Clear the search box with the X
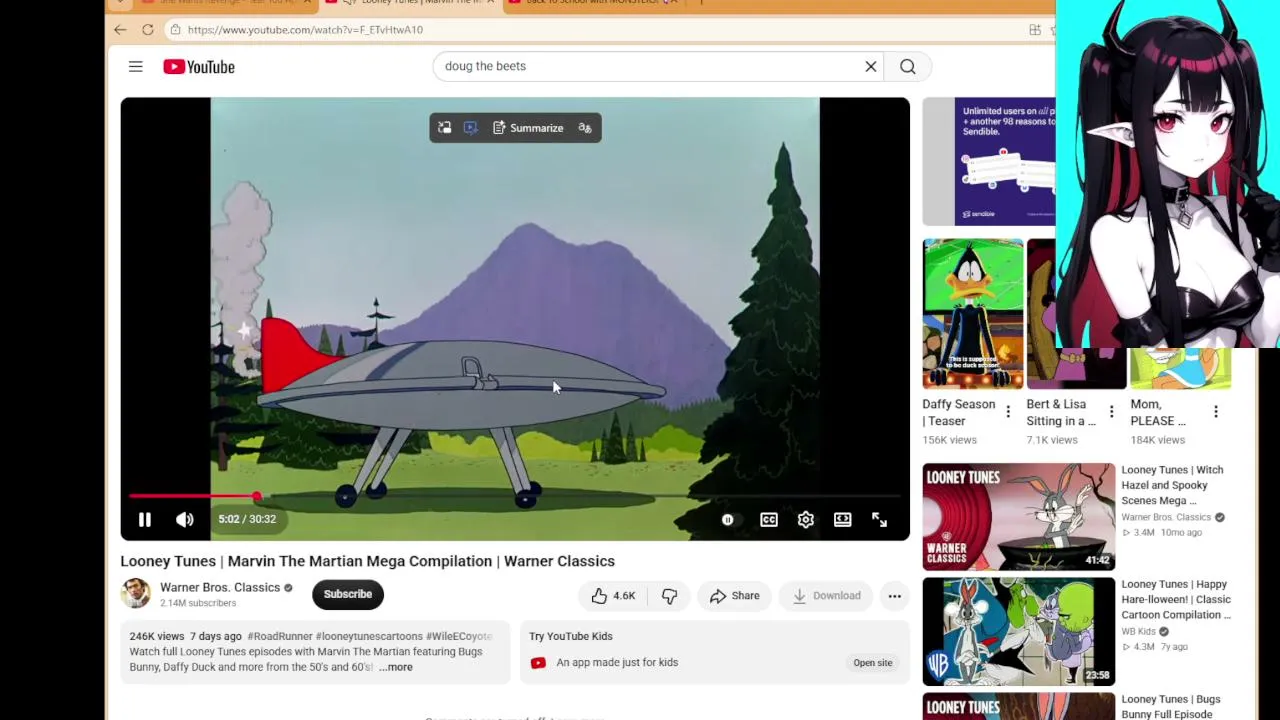The height and width of the screenshot is (720, 1280). (x=871, y=67)
